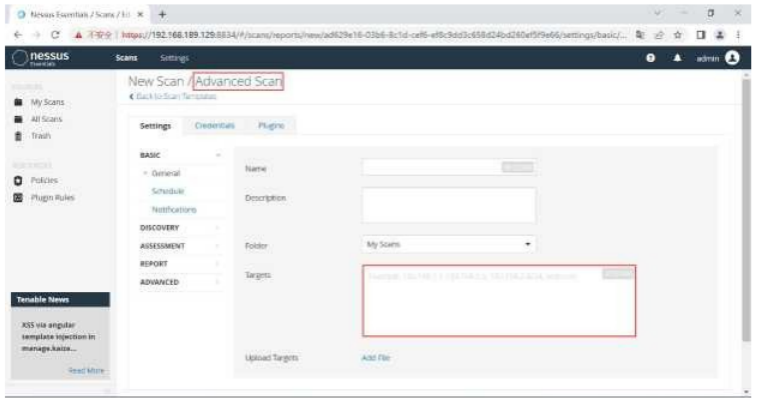Image resolution: width=769 pixels, height=409 pixels.
Task: Click the All Scans folder icon
Action: pyautogui.click(x=18, y=119)
